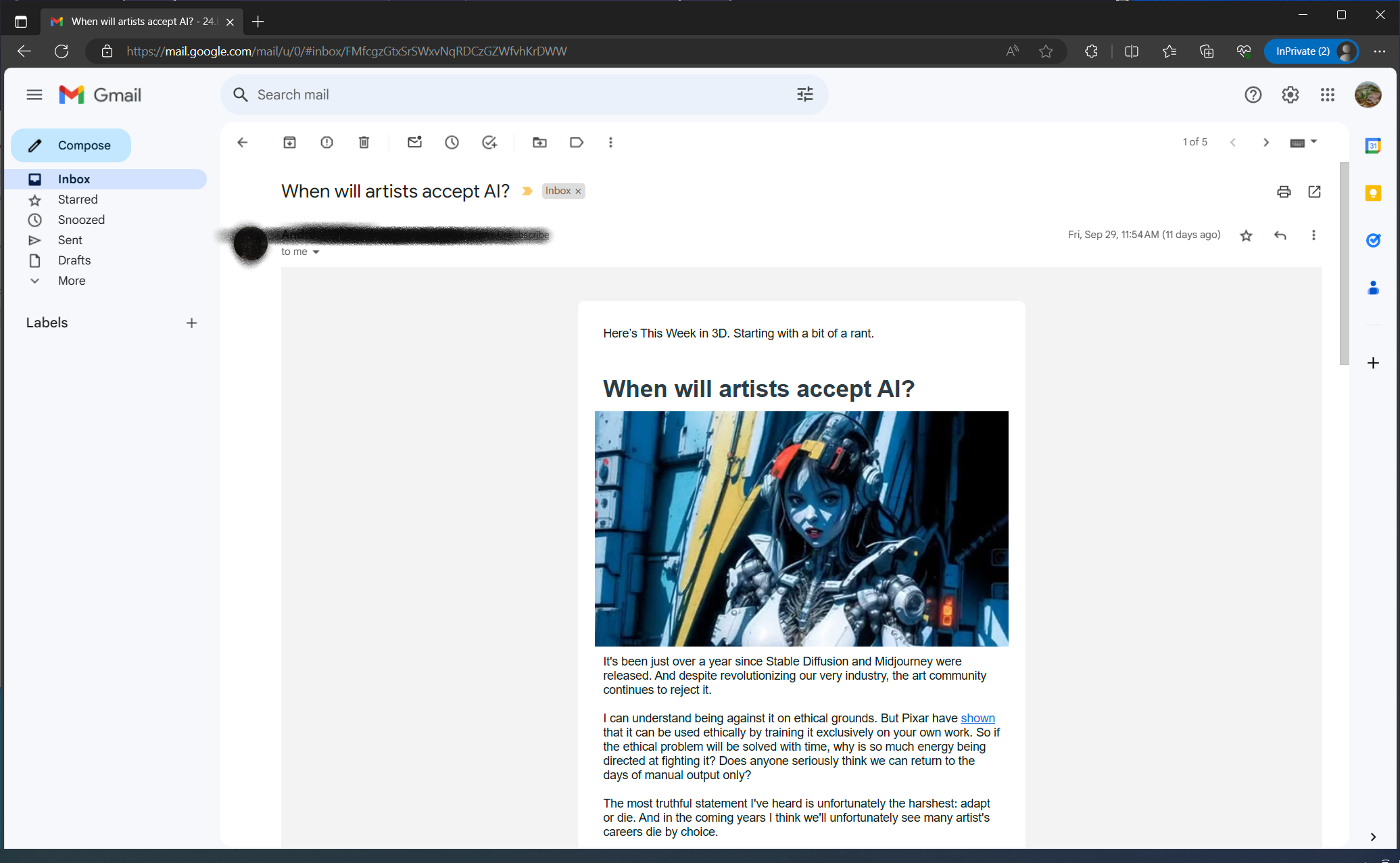Snooze this email with clock icon
Image resolution: width=1400 pixels, height=863 pixels.
click(452, 142)
